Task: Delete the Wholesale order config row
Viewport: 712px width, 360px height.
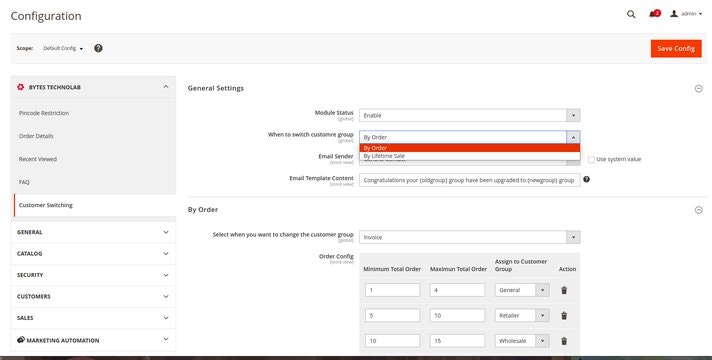Action: pyautogui.click(x=564, y=341)
